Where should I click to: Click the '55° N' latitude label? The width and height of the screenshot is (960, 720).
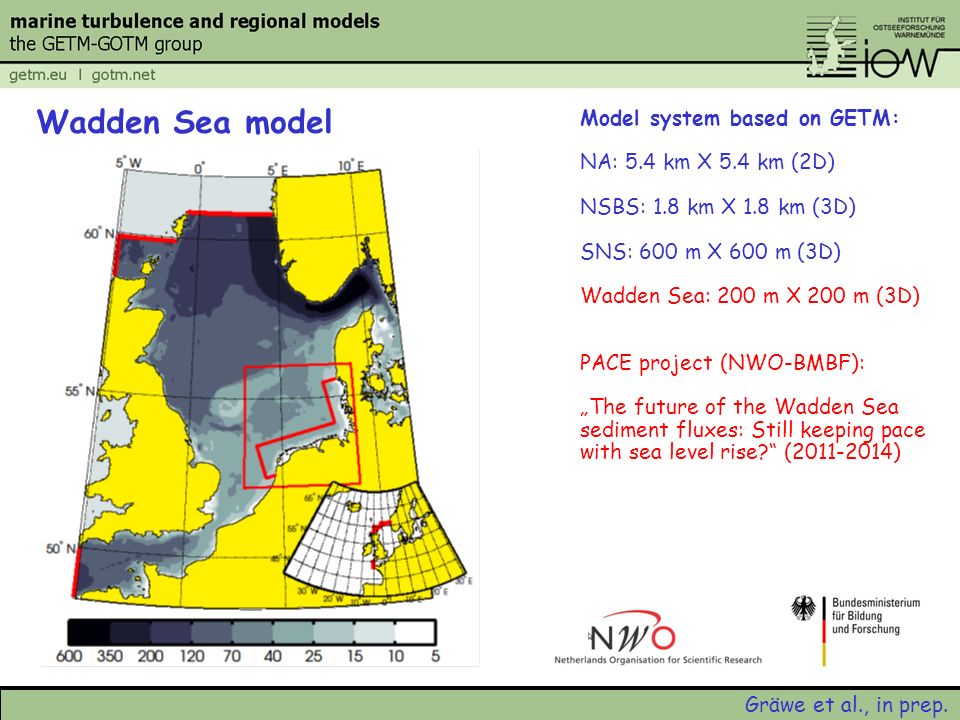[80, 391]
